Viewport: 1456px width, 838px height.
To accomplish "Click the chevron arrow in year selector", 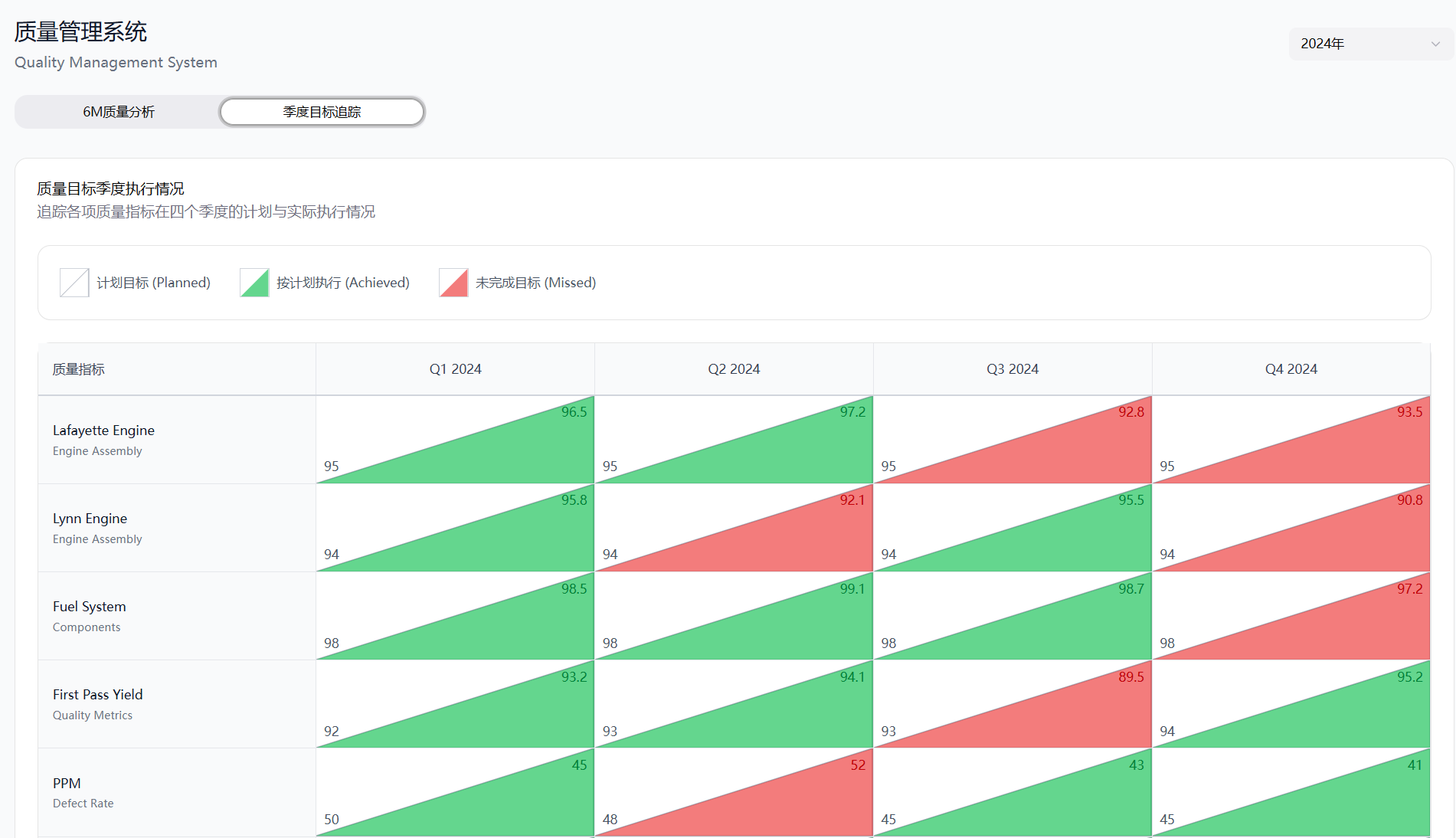I will 1435,44.
